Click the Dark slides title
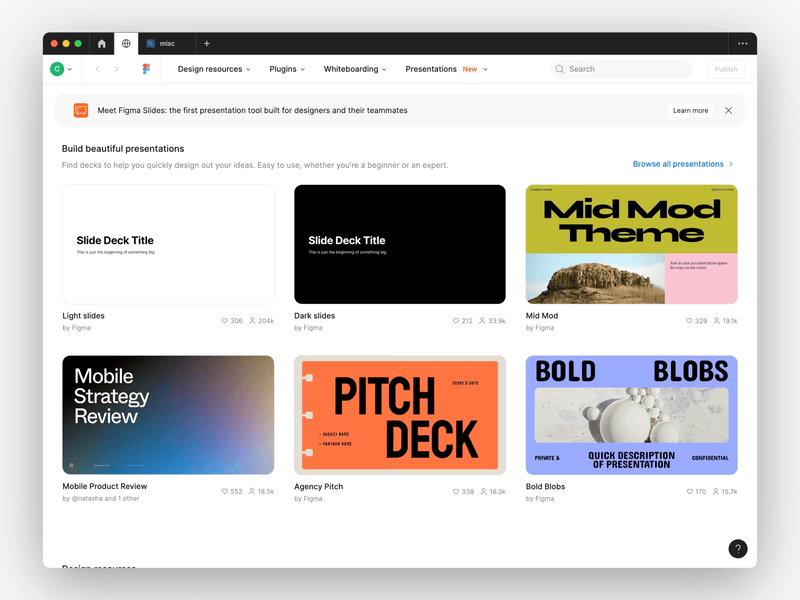 [x=314, y=316]
